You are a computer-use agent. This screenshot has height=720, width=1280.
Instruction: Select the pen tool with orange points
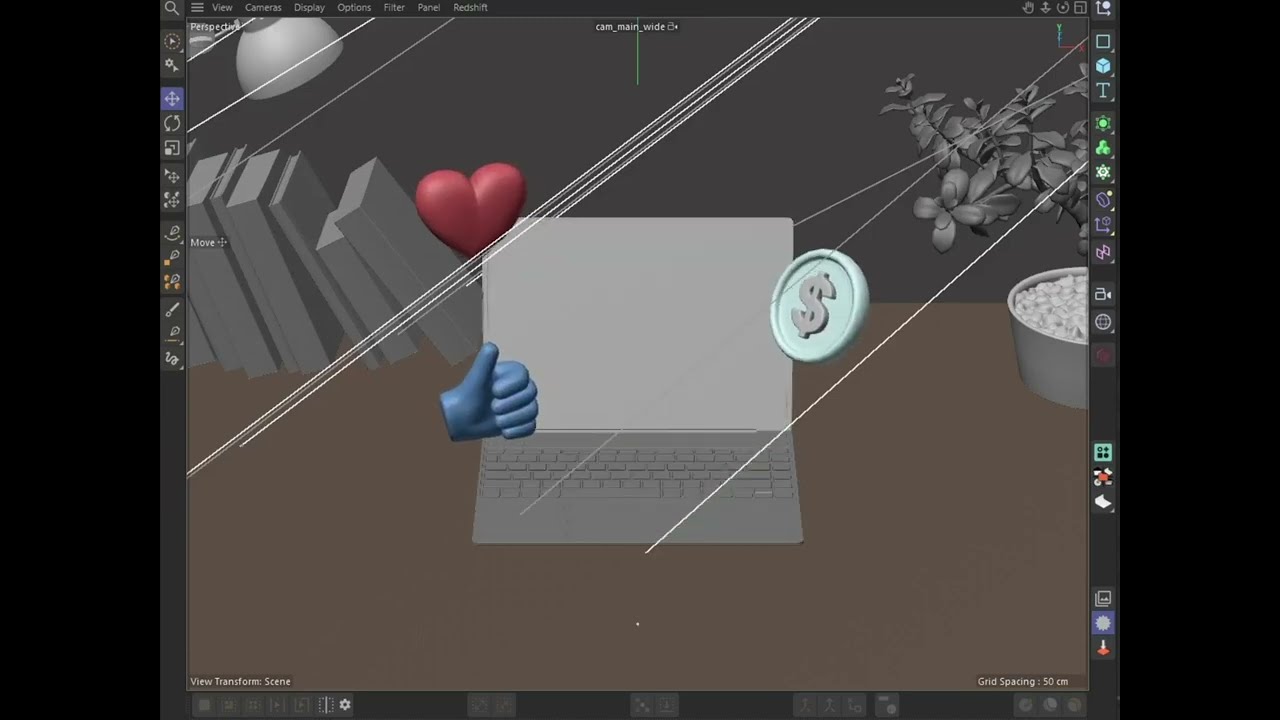pyautogui.click(x=172, y=281)
